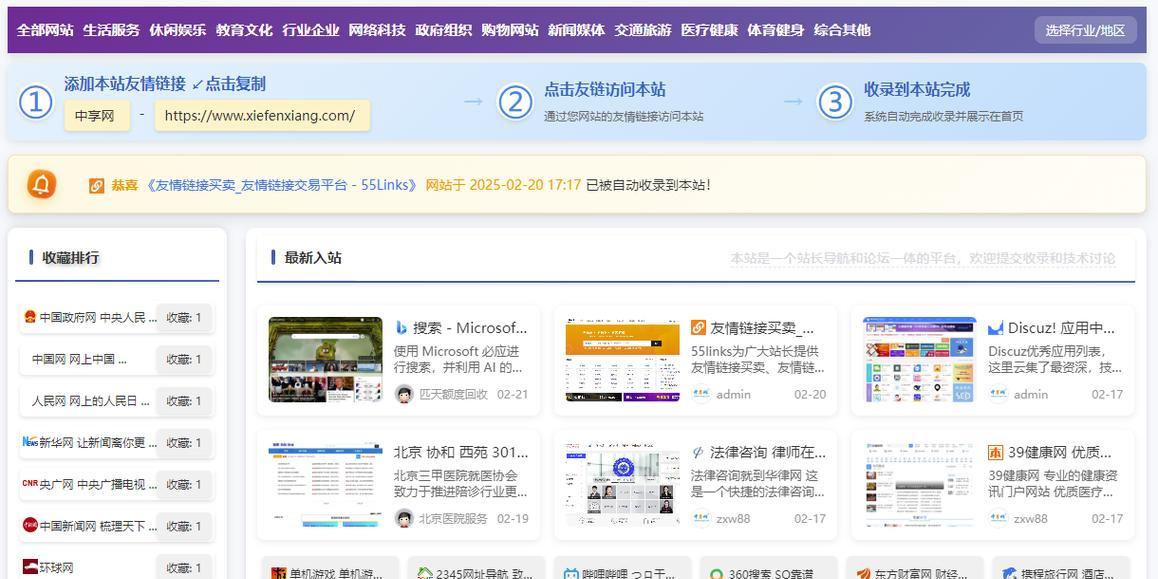Select 体育健身 category
1158x579 pixels.
coord(776,30)
